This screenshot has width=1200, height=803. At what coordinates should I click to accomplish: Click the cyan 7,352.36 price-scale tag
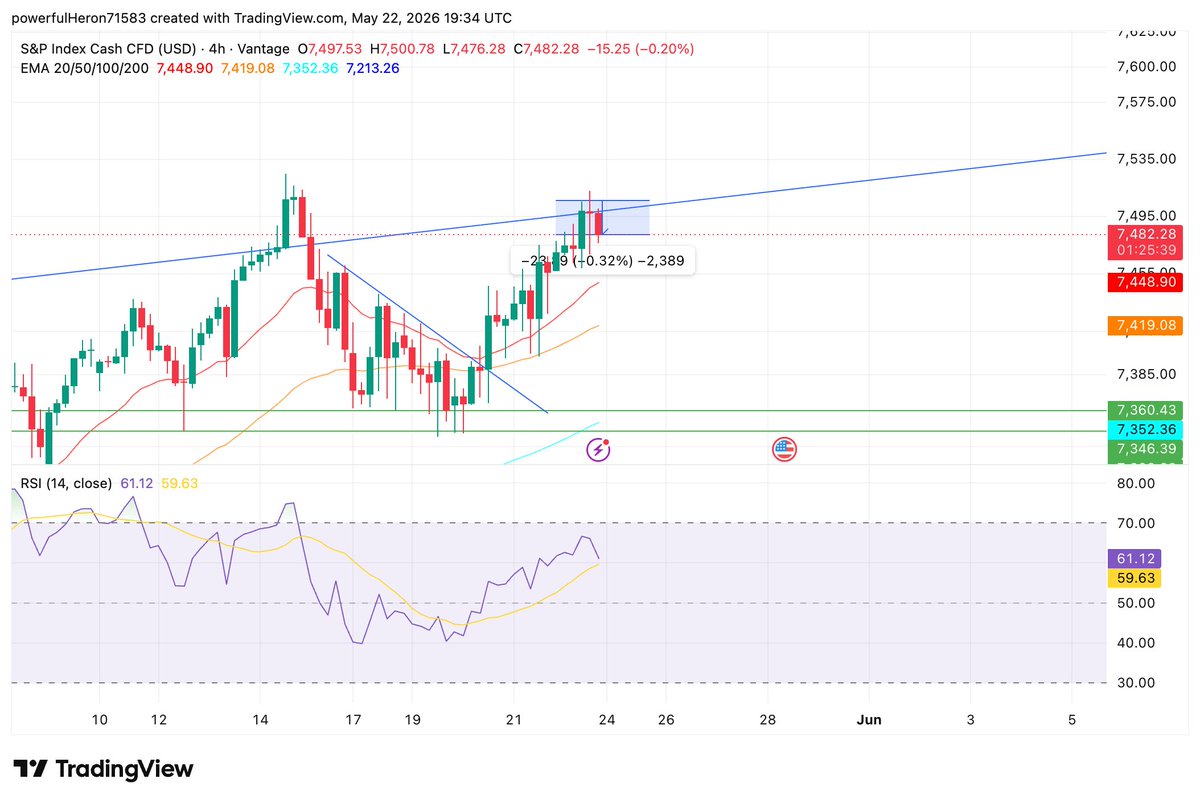click(1145, 430)
